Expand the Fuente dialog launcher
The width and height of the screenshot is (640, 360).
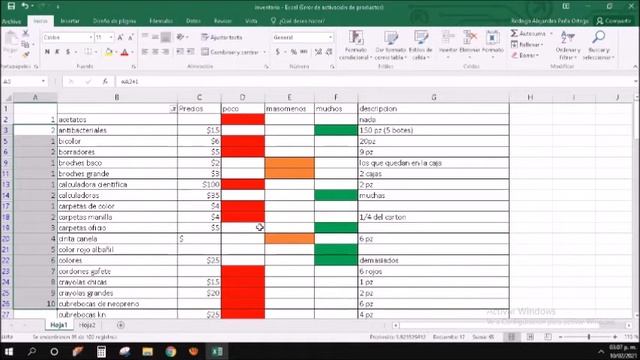pos(133,66)
